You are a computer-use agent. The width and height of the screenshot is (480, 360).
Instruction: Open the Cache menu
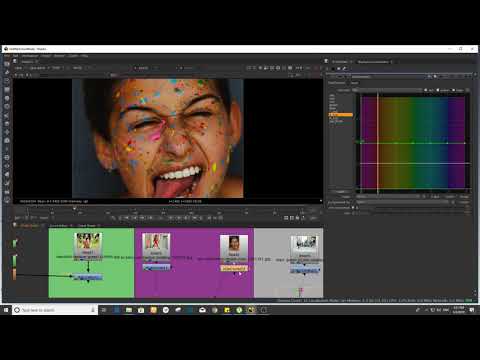pyautogui.click(x=73, y=56)
